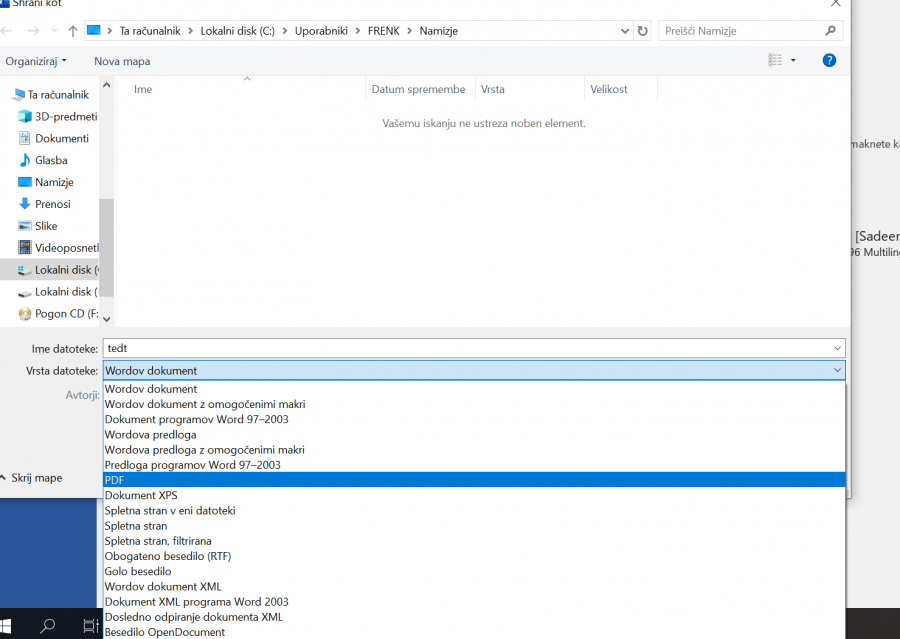The image size is (900, 639).
Task: Sort by the Datum spremembe column header
Action: point(418,89)
